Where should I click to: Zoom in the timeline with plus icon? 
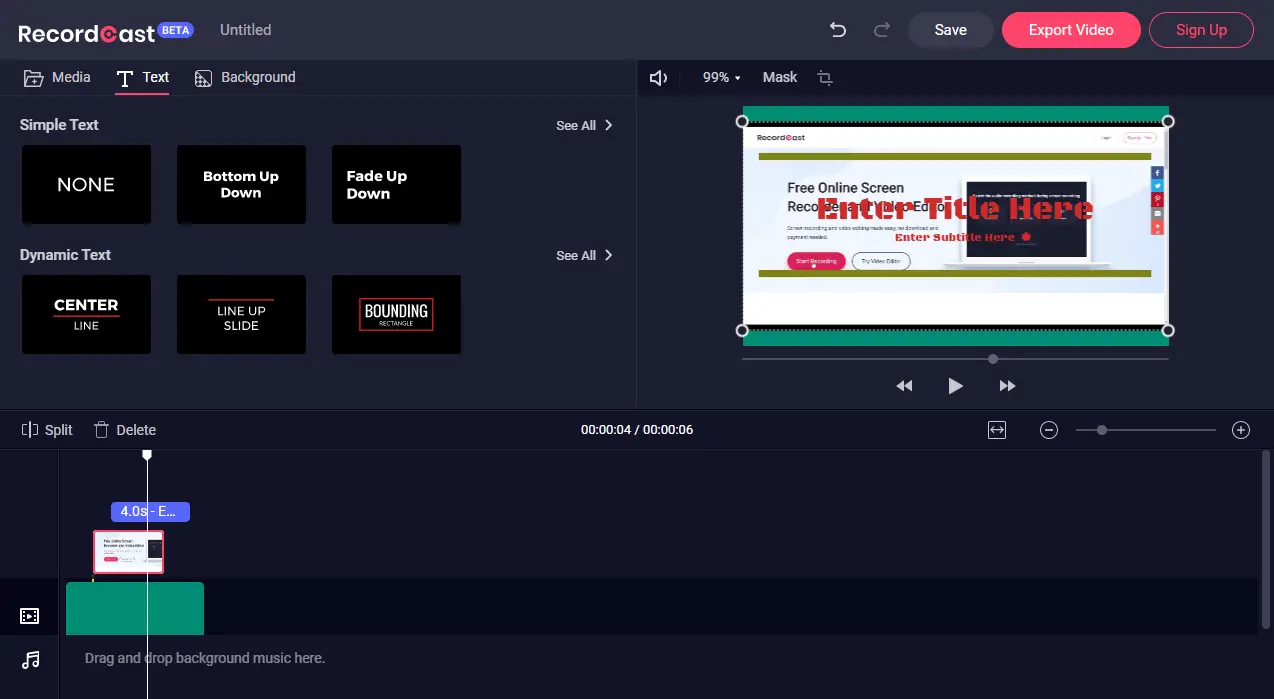(1241, 430)
